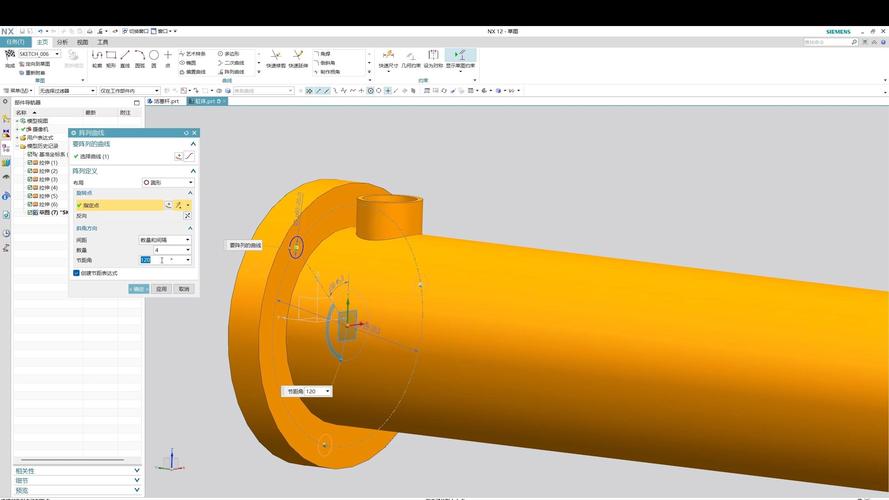Select the Rectangle sketch tool

pyautogui.click(x=111, y=55)
